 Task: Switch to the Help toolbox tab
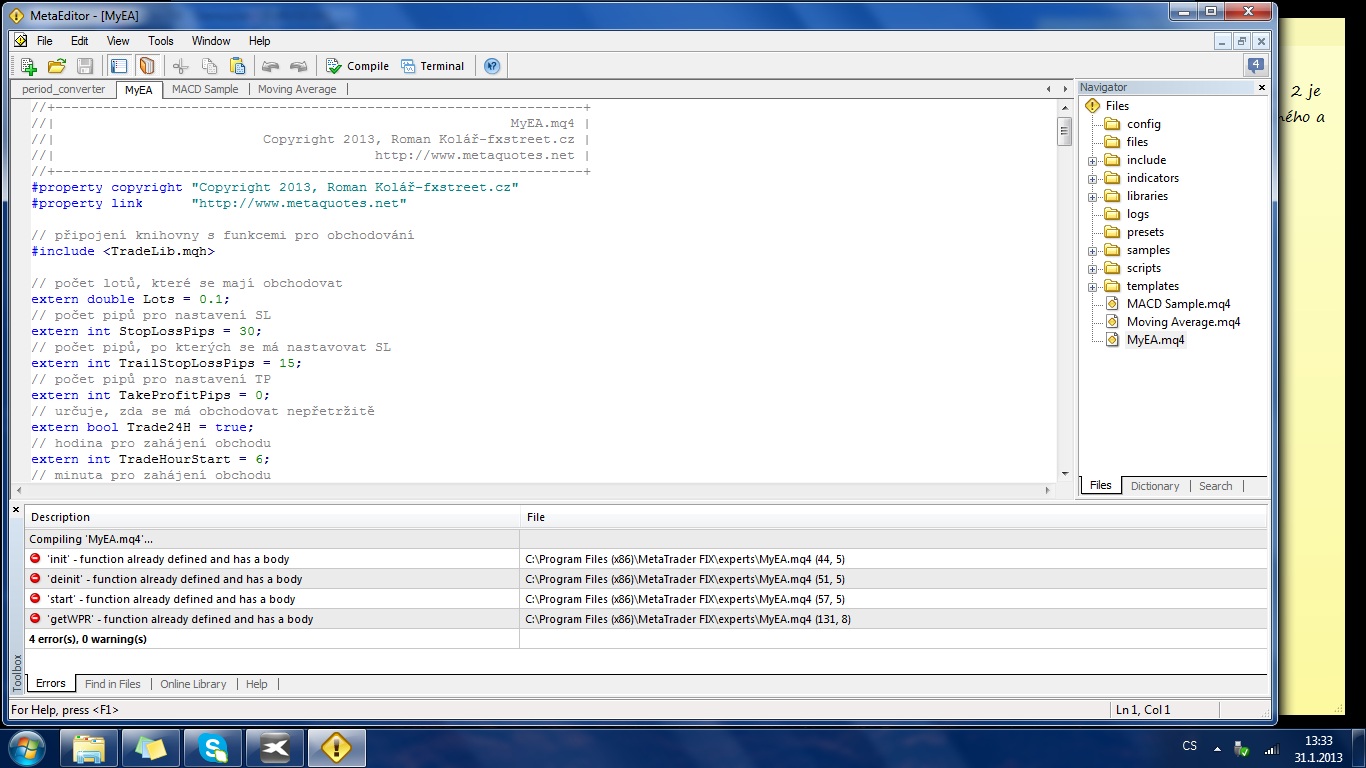[256, 684]
